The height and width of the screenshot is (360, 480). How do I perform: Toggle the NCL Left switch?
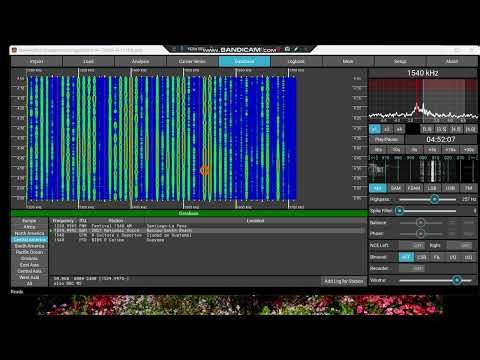click(x=412, y=246)
